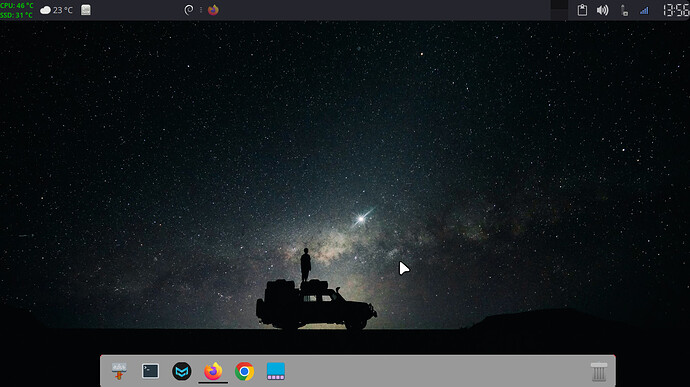This screenshot has width=690, height=387.
Task: Open the blue desktop icon in the dock
Action: coord(276,371)
